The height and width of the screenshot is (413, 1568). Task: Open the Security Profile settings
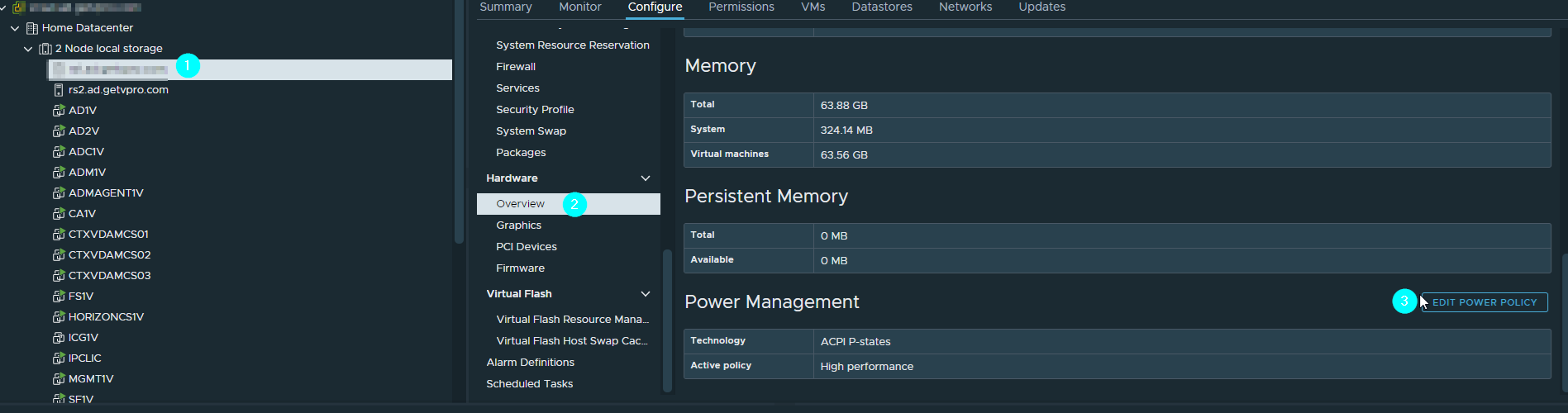pos(535,110)
